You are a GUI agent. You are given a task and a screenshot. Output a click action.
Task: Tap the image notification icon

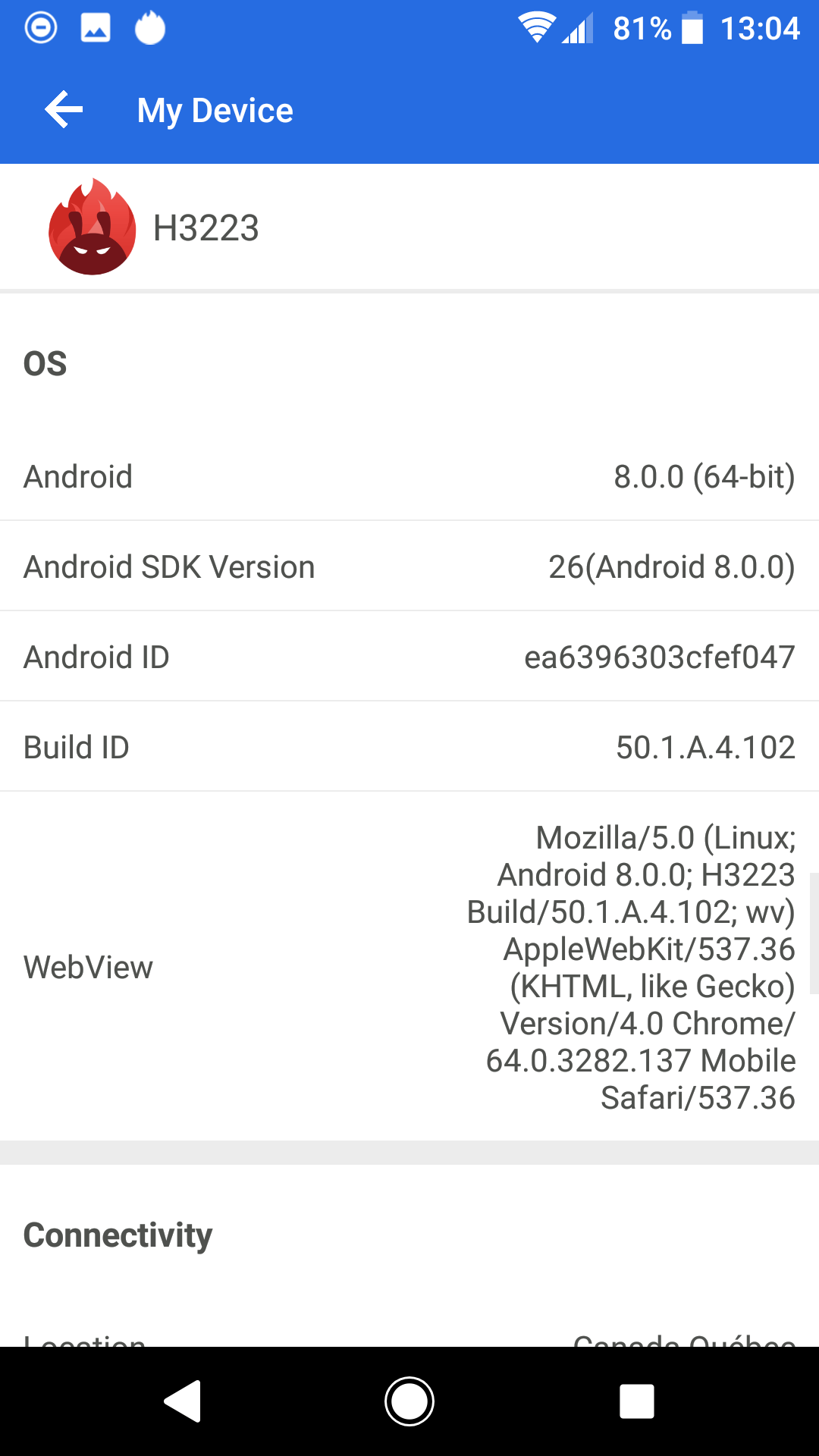click(96, 29)
